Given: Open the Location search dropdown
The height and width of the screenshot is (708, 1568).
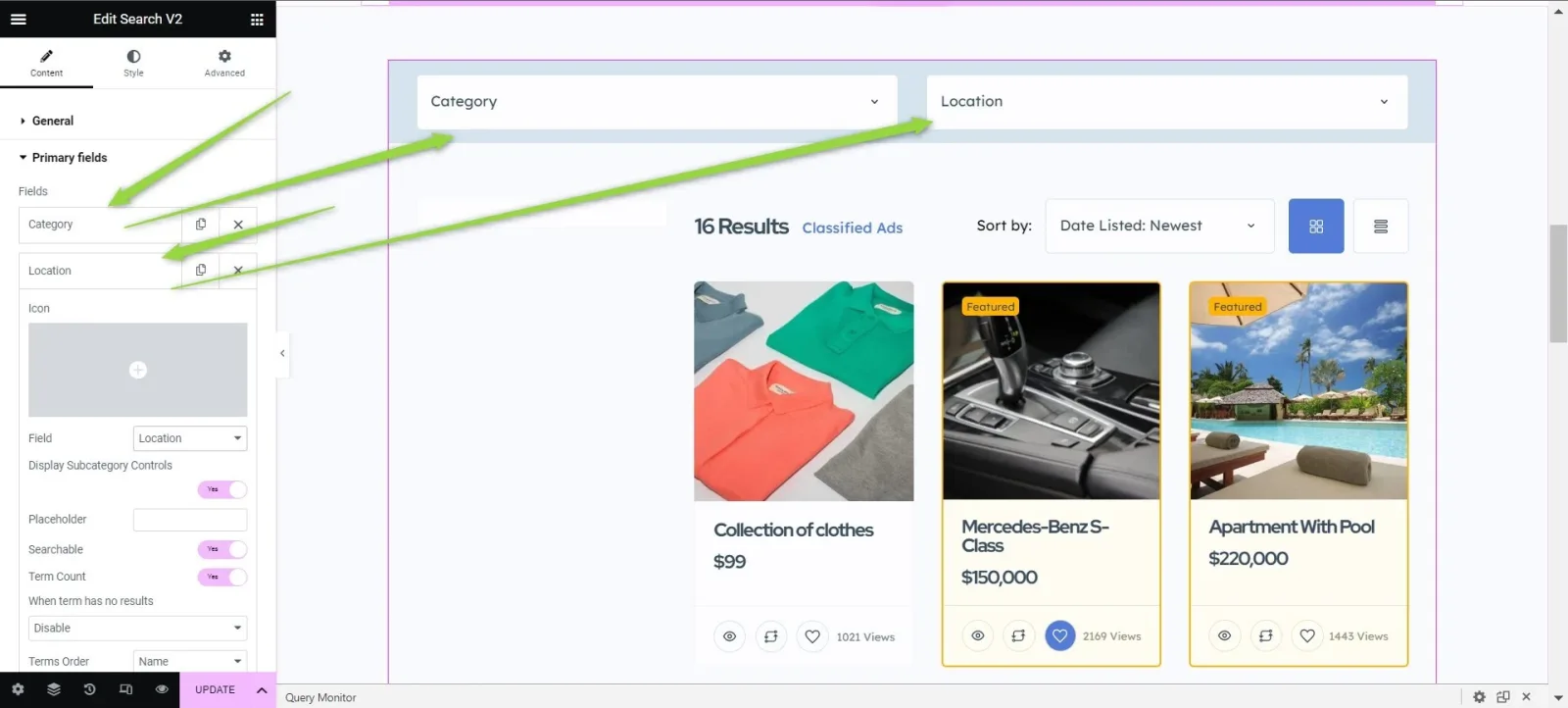Looking at the screenshot, I should 1167,101.
